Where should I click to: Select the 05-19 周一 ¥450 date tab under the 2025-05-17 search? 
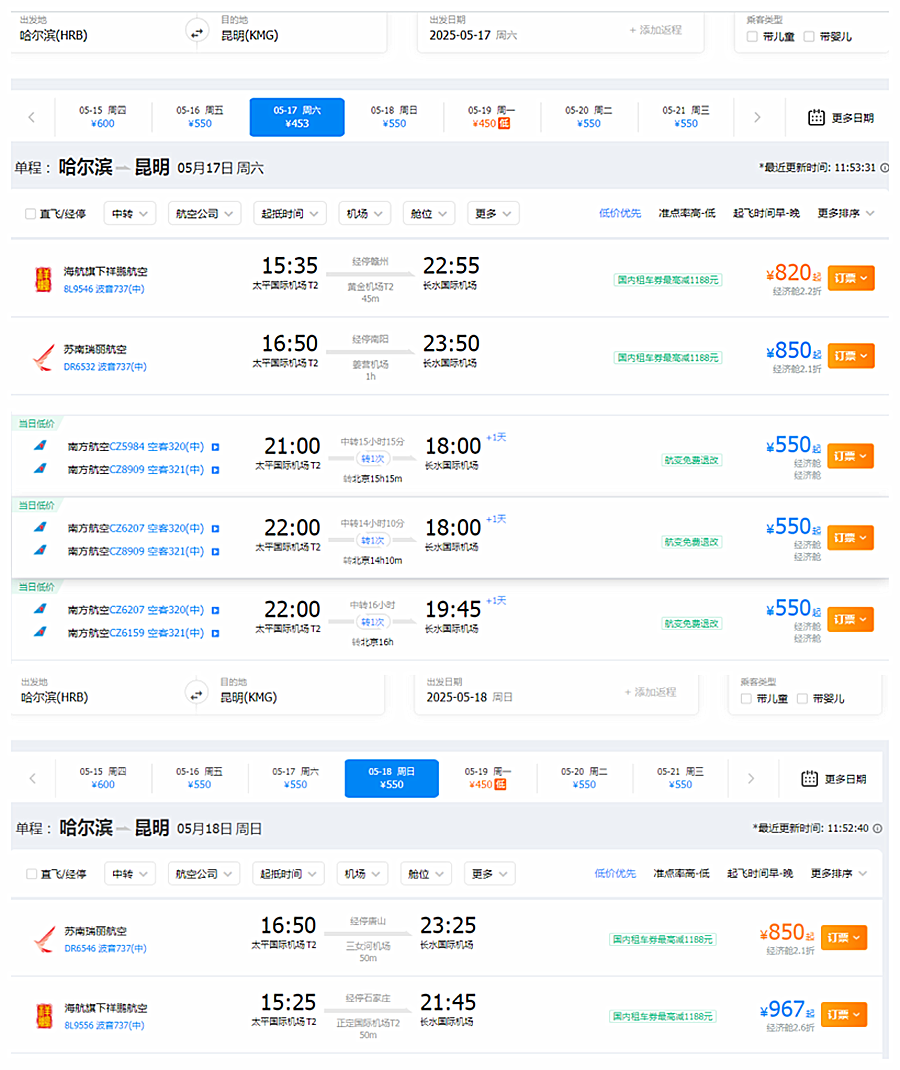click(x=491, y=117)
